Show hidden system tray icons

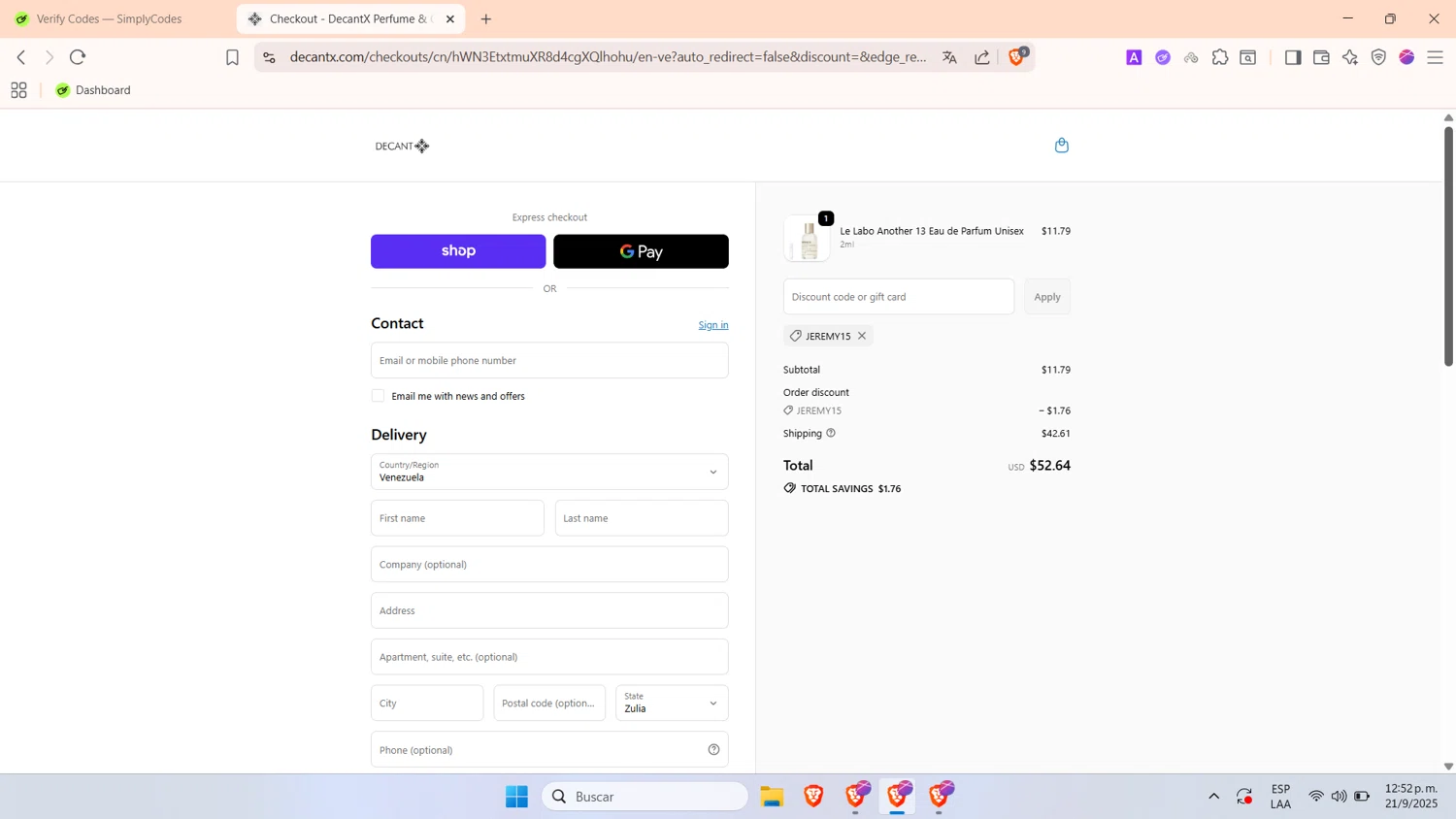[x=1213, y=797]
